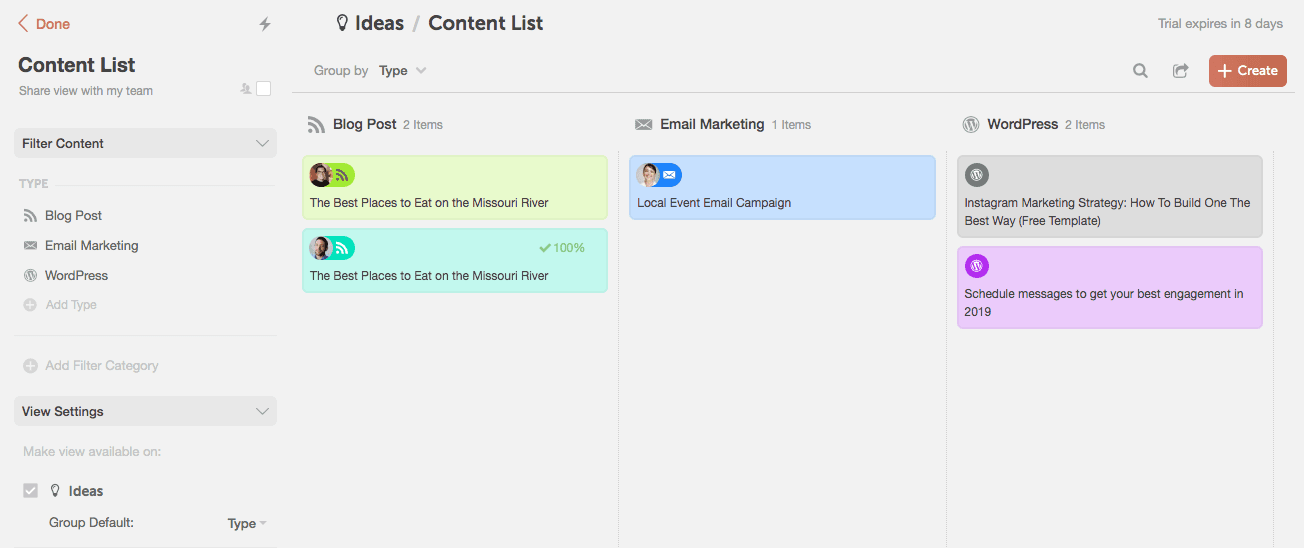Click the RSS icon on green Blog Post card
Screen dimensions: 1304x548
pyautogui.click(x=342, y=175)
